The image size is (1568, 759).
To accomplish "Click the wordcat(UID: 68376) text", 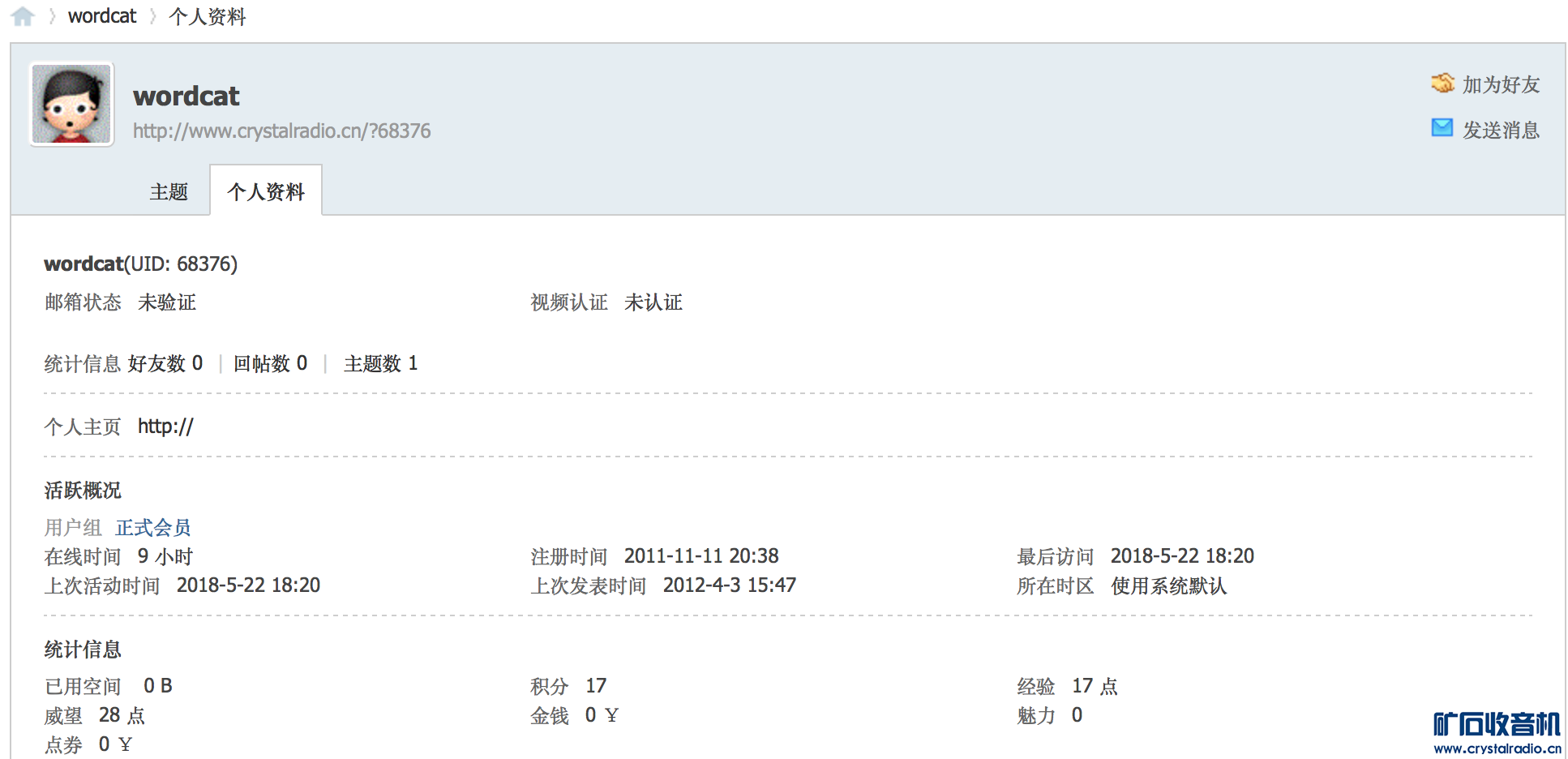I will pyautogui.click(x=140, y=264).
